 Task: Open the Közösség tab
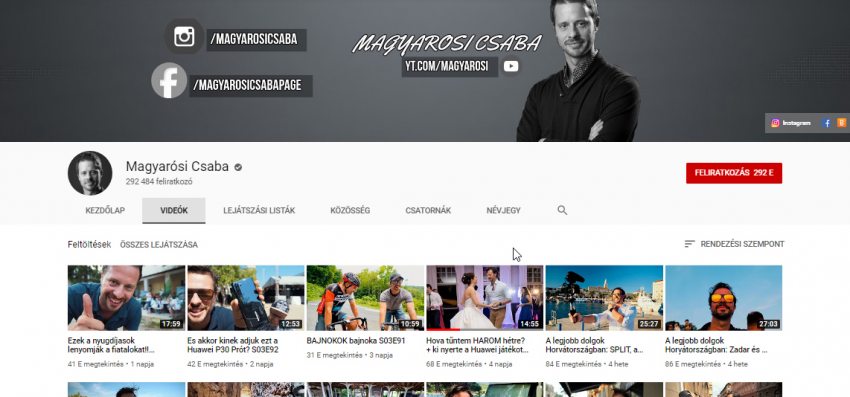click(350, 210)
